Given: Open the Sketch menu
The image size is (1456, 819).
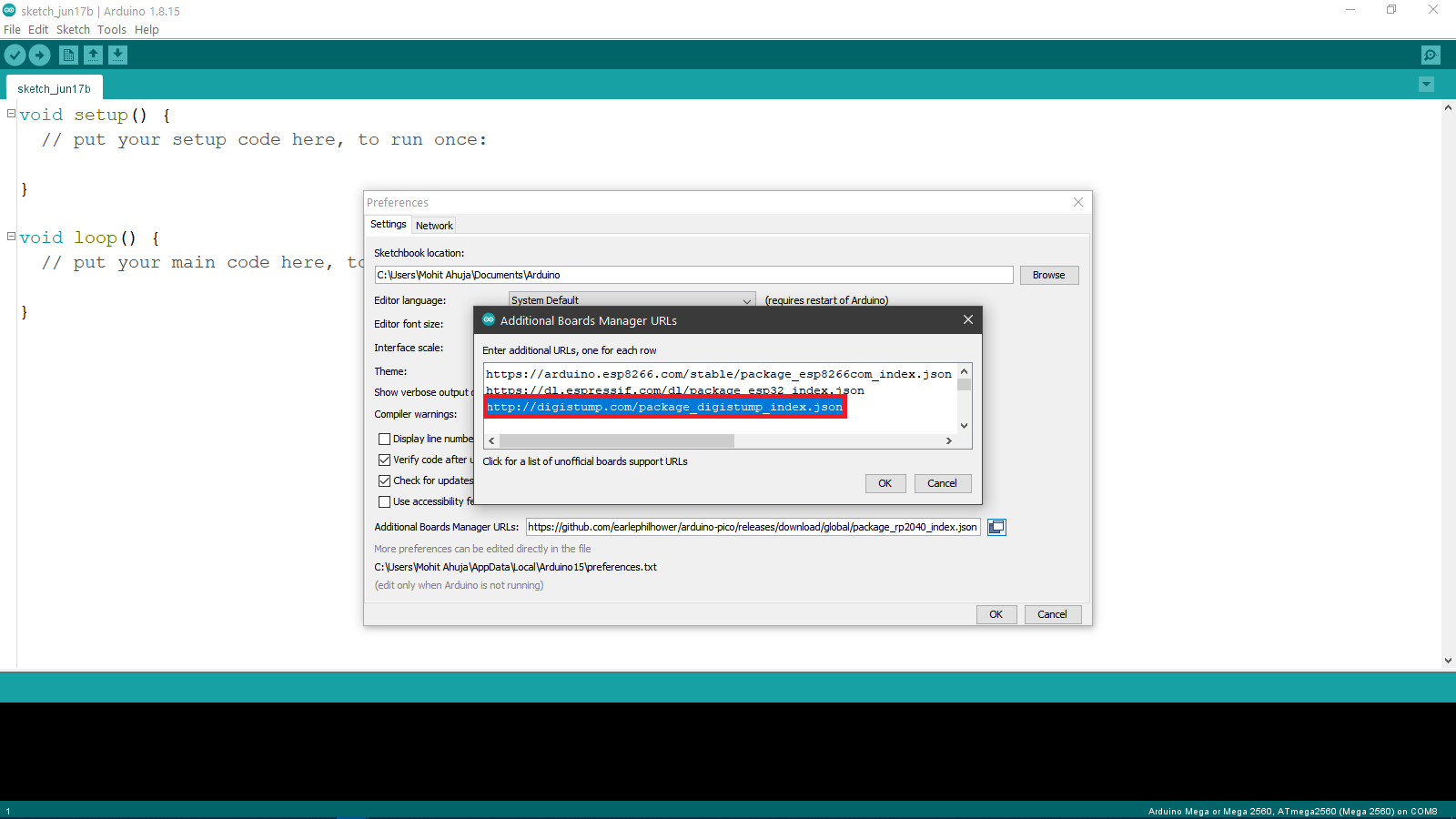Looking at the screenshot, I should tap(73, 29).
